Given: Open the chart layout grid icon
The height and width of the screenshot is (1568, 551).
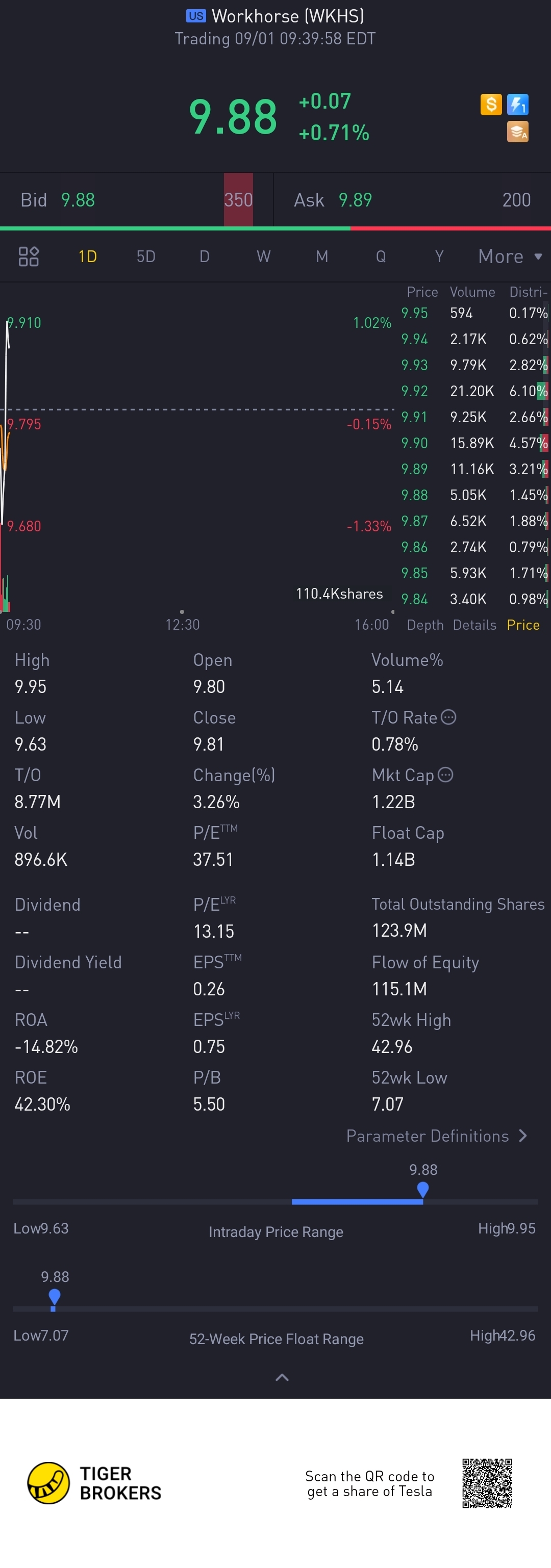Looking at the screenshot, I should click(x=29, y=256).
